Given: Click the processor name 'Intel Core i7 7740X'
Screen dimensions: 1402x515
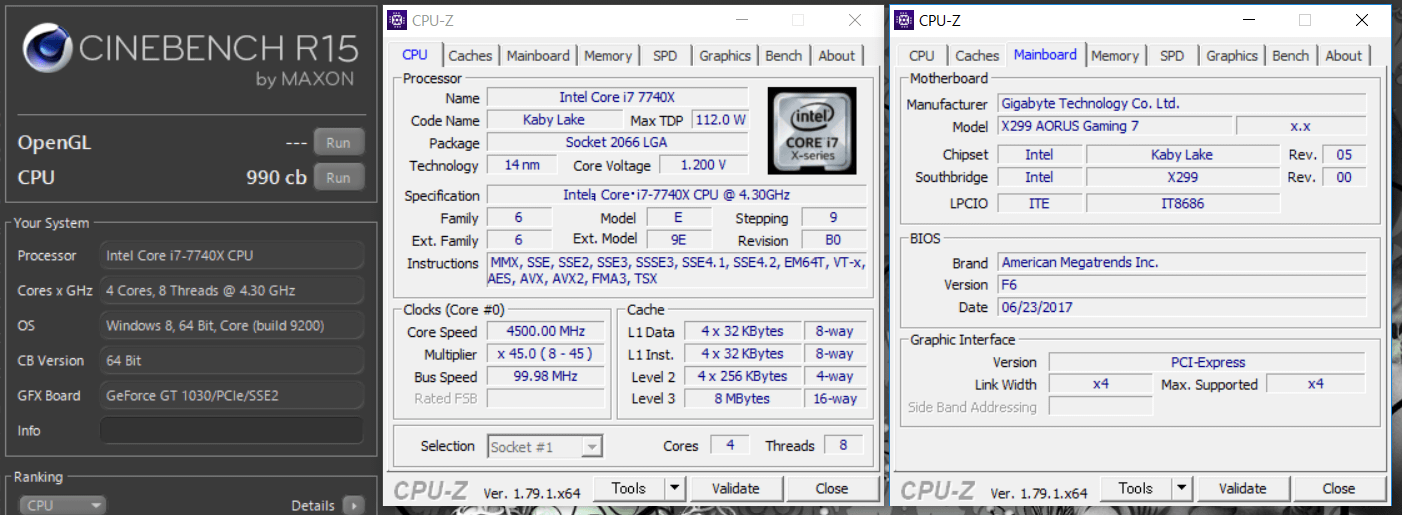Looking at the screenshot, I should point(617,98).
